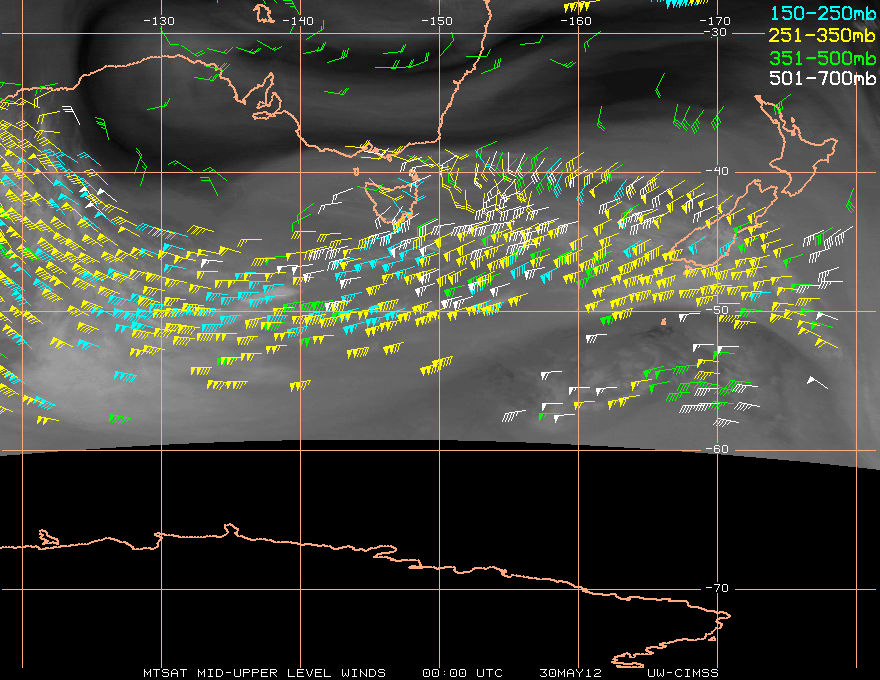The image size is (880, 680).
Task: Click the UW-CIMSS credit text
Action: click(682, 673)
